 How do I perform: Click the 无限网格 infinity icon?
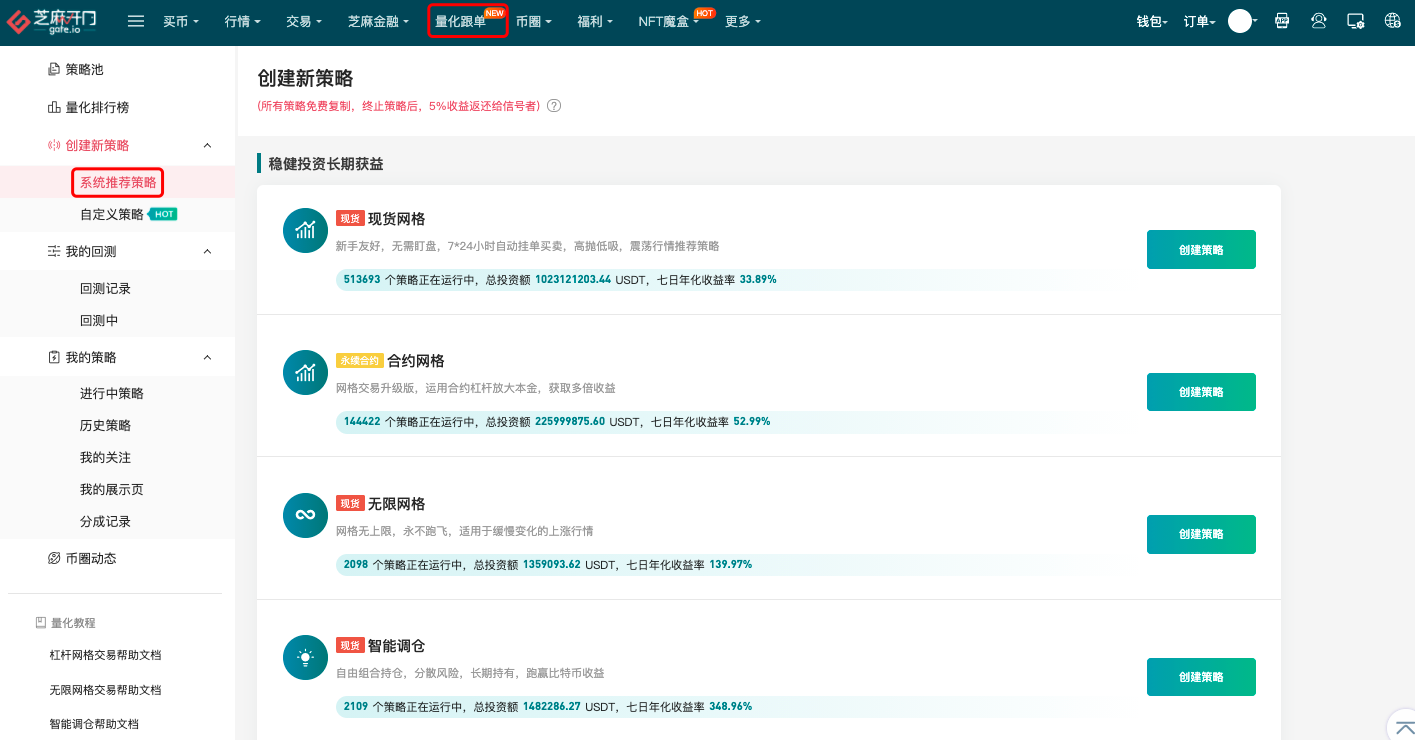point(306,515)
